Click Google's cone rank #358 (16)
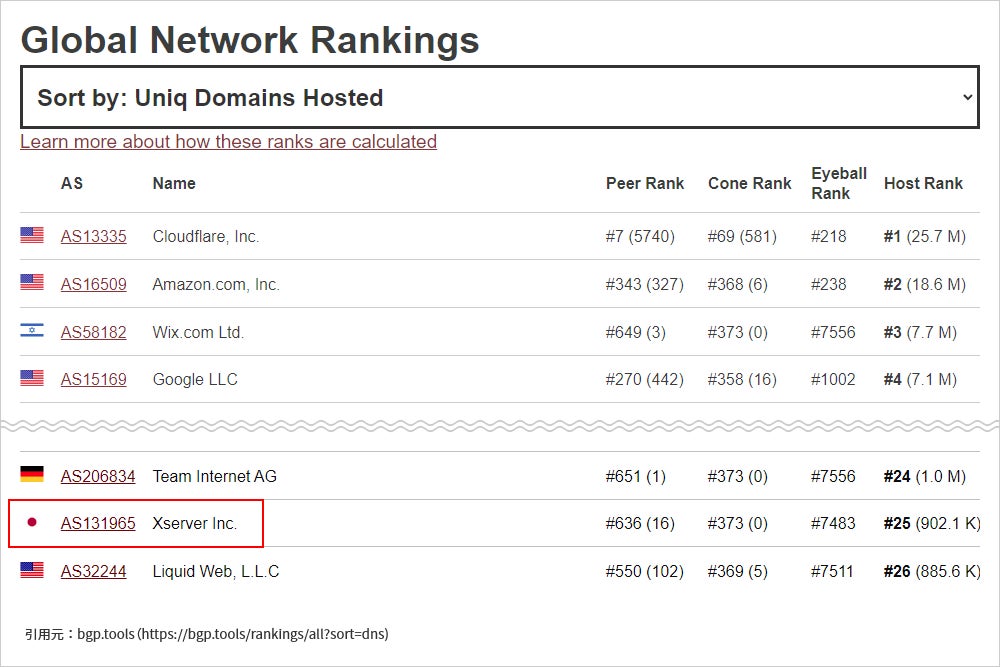This screenshot has width=1000, height=667. click(x=742, y=379)
